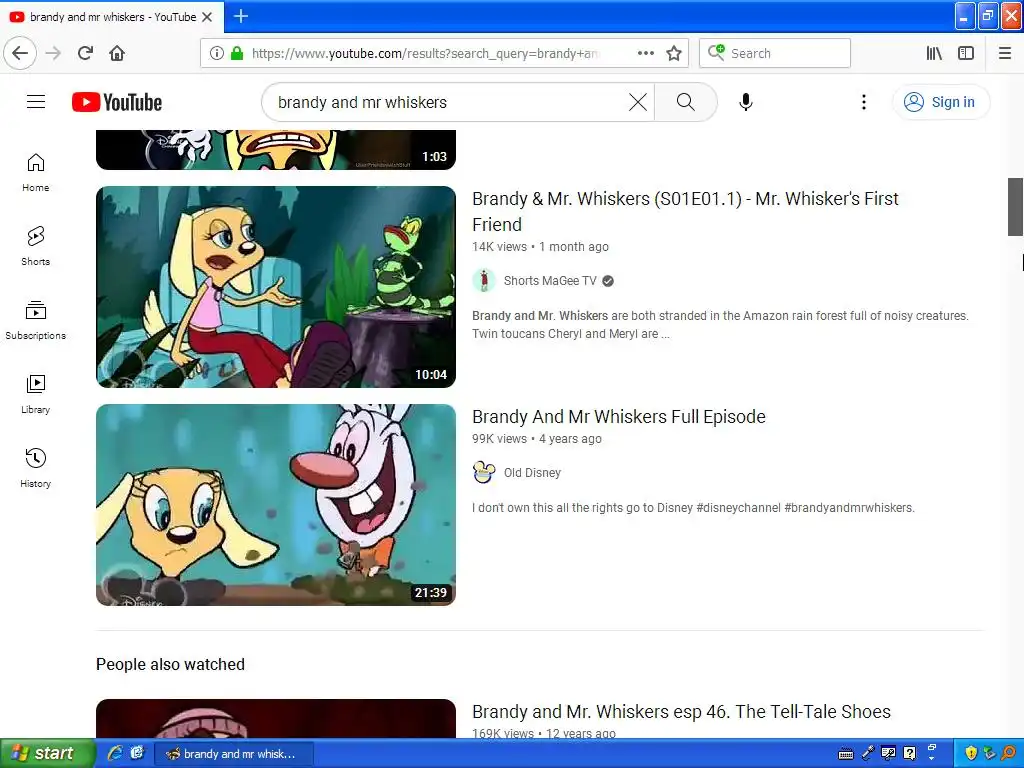Click the browser Search field

[775, 53]
